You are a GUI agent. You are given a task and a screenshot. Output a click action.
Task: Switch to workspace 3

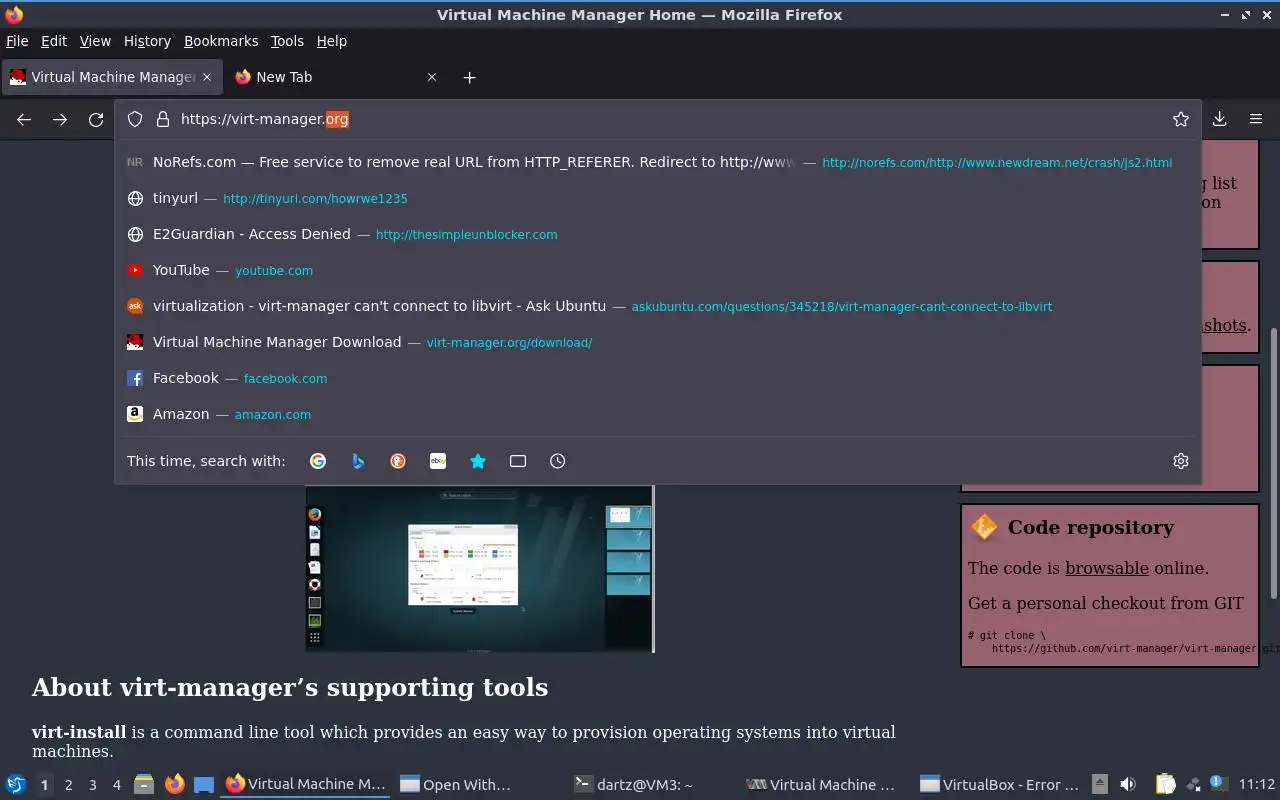93,785
